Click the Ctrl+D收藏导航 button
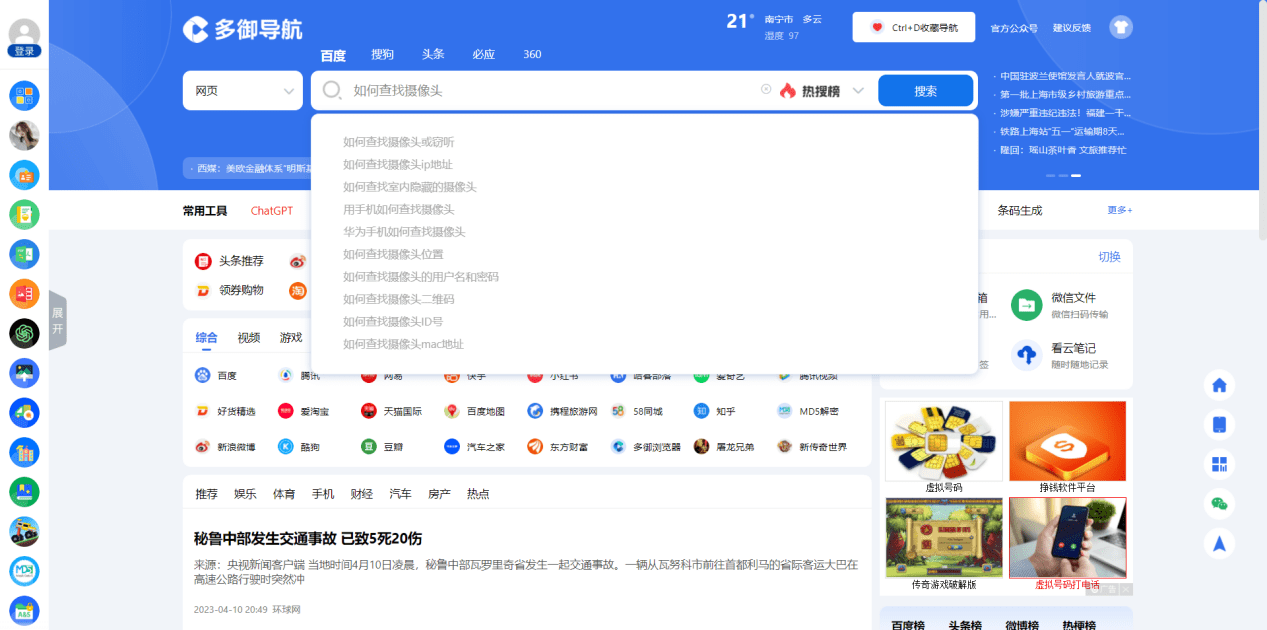The image size is (1267, 630). click(x=913, y=28)
